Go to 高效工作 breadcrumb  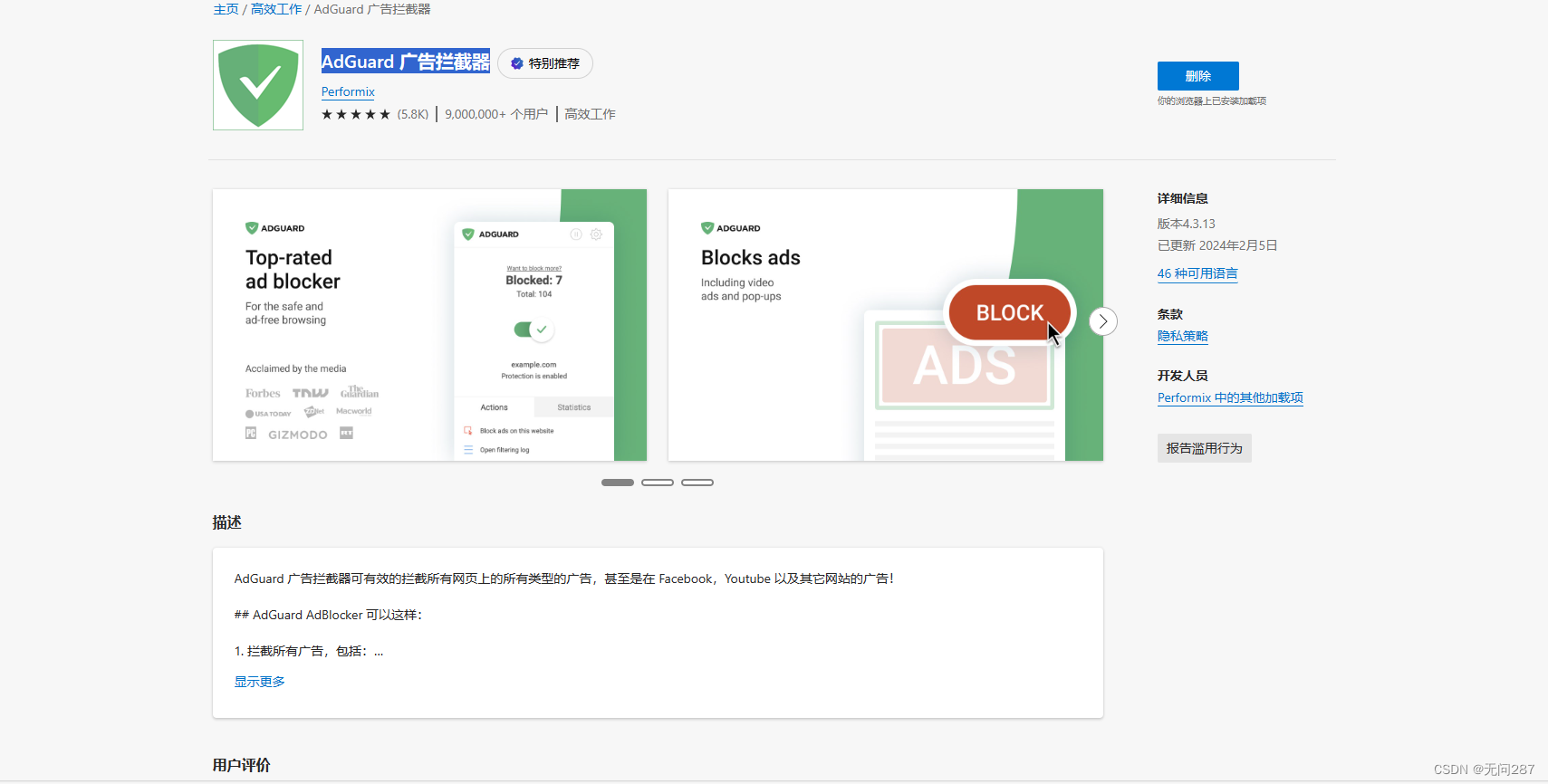276,9
